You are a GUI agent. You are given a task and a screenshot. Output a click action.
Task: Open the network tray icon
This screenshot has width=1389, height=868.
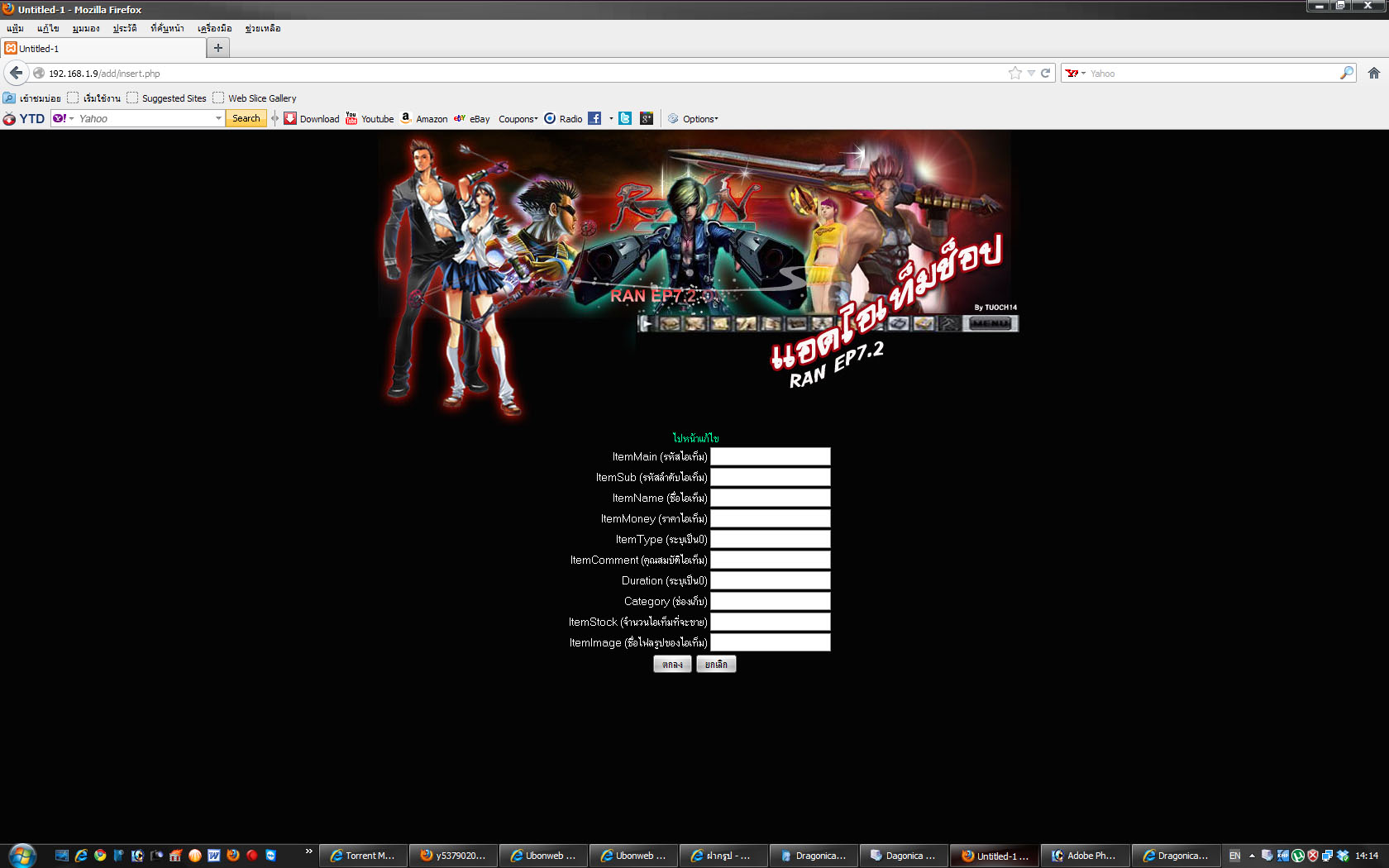(1328, 856)
